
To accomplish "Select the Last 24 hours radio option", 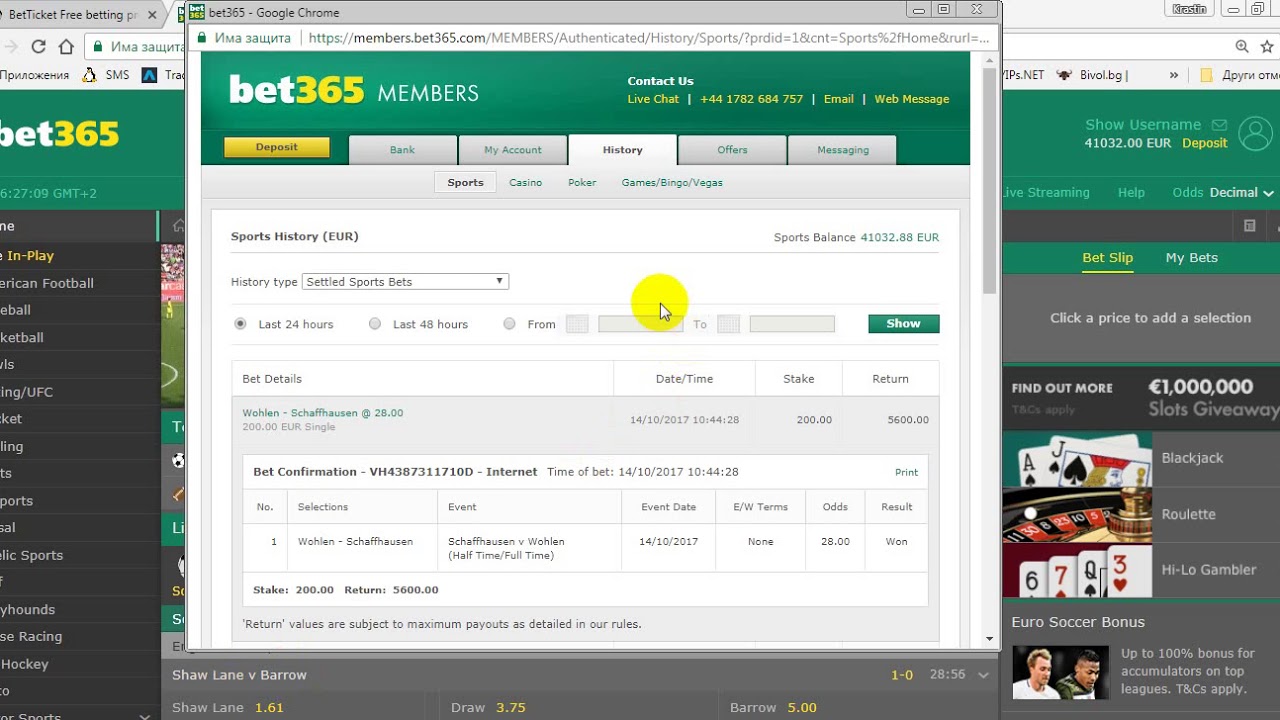I will pos(240,324).
